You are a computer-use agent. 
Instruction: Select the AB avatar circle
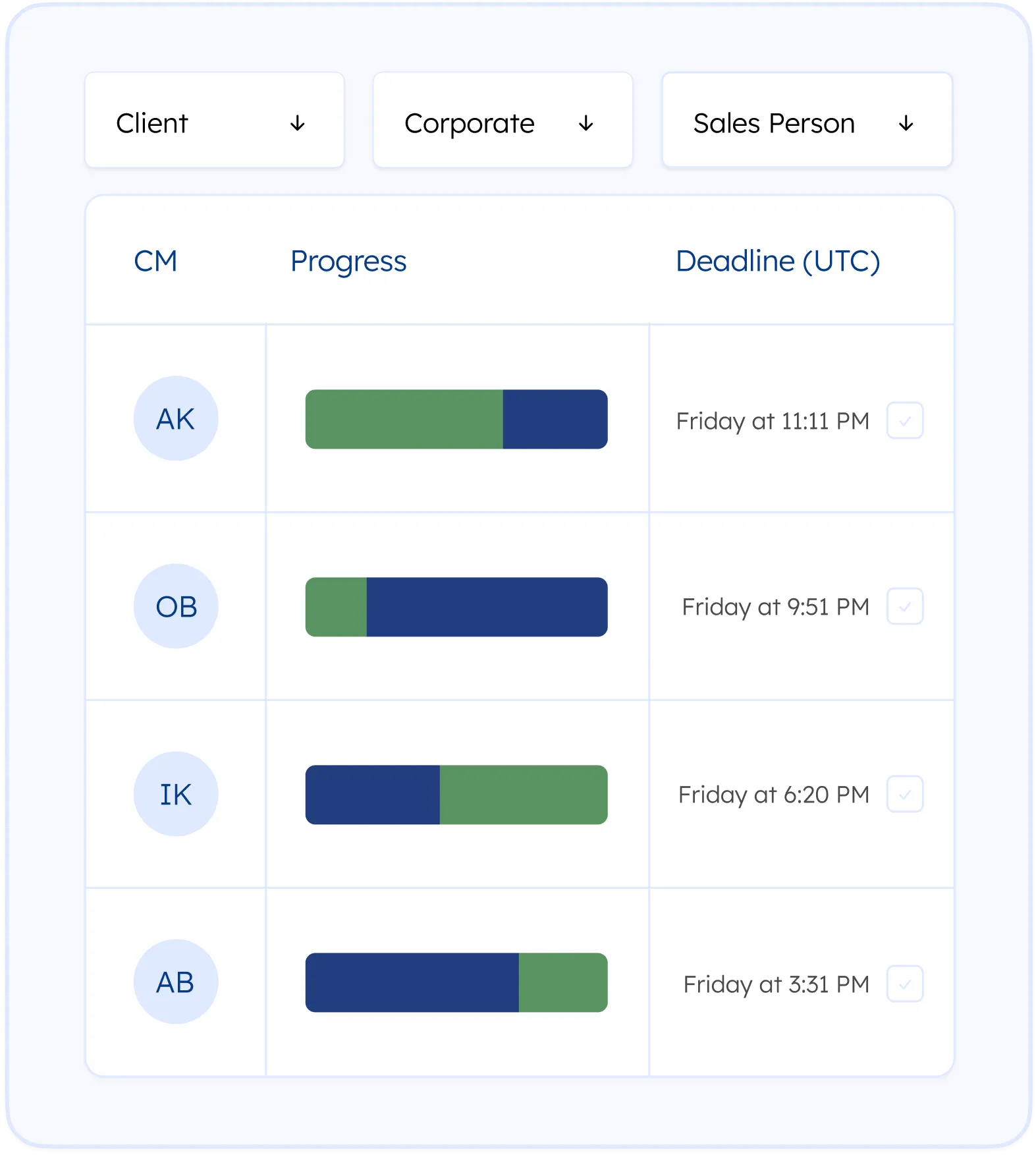[x=176, y=982]
